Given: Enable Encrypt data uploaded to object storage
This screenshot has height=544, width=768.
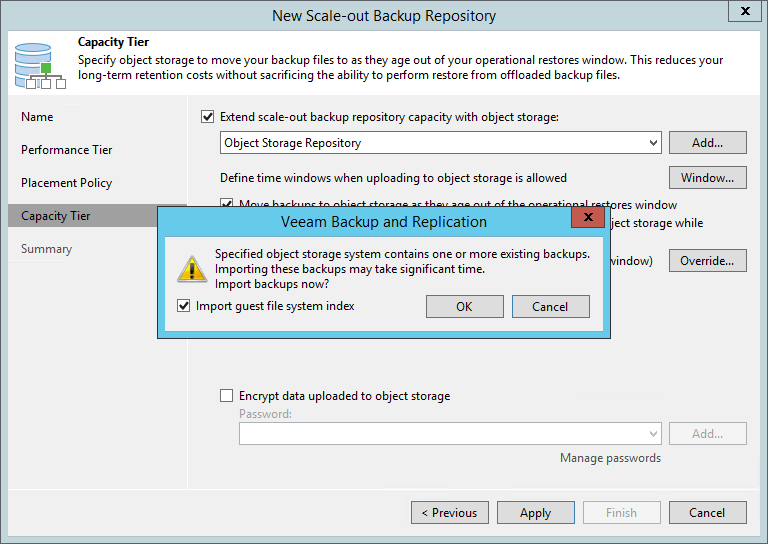Looking at the screenshot, I should pos(227,396).
